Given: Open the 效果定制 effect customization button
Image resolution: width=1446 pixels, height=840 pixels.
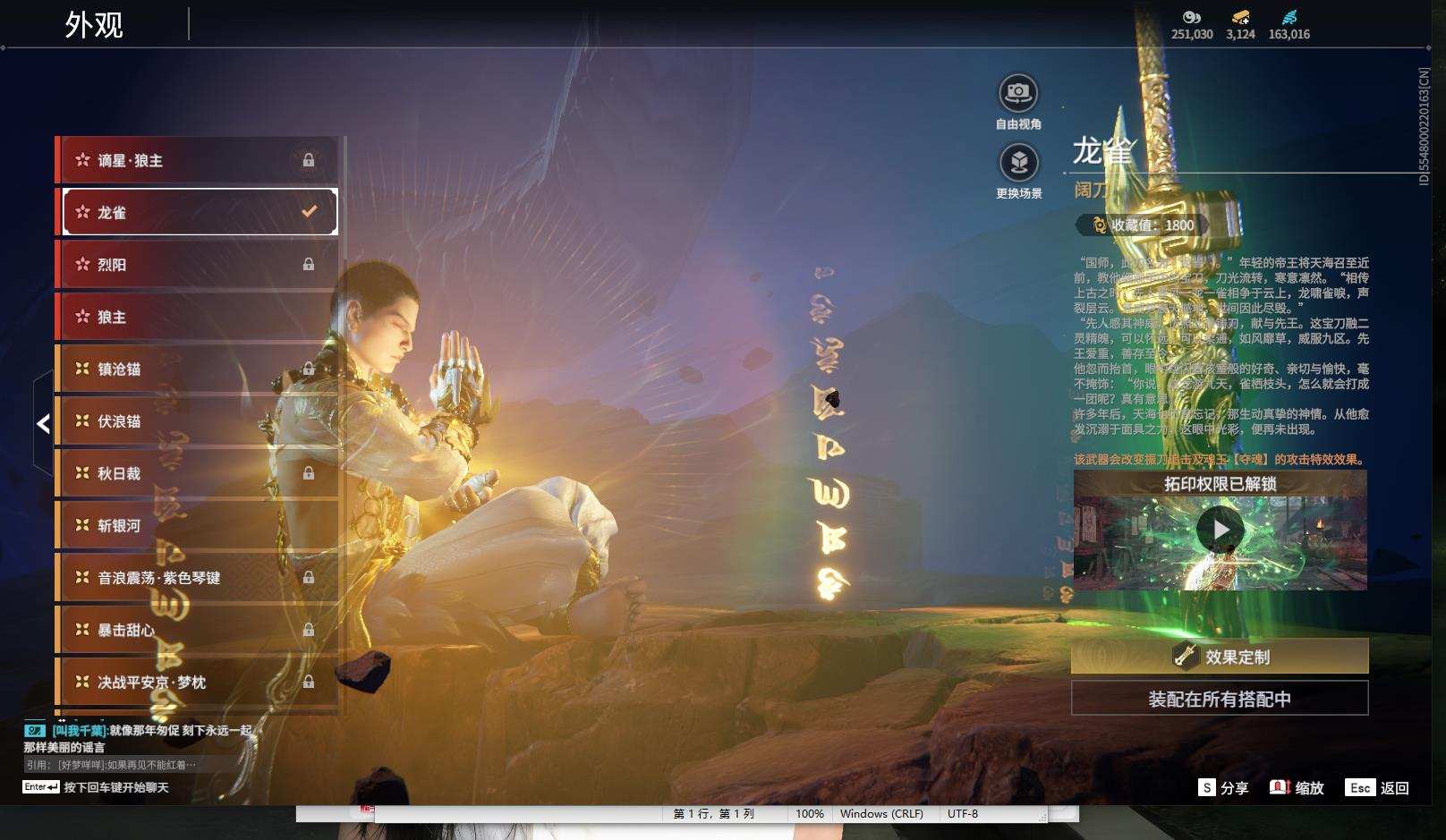Looking at the screenshot, I should tap(1220, 657).
